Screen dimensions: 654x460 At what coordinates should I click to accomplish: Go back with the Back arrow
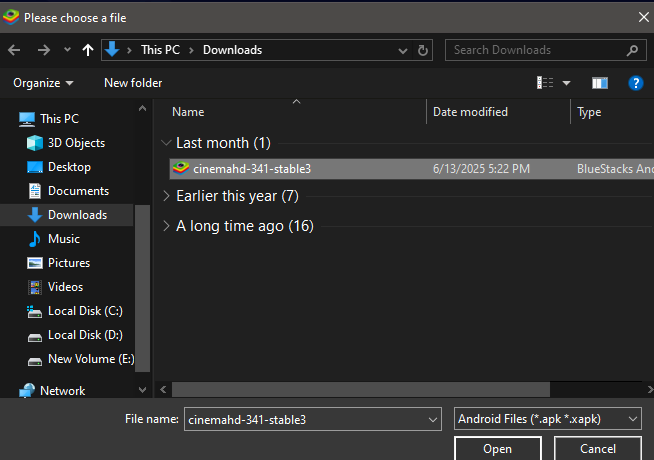coord(14,50)
